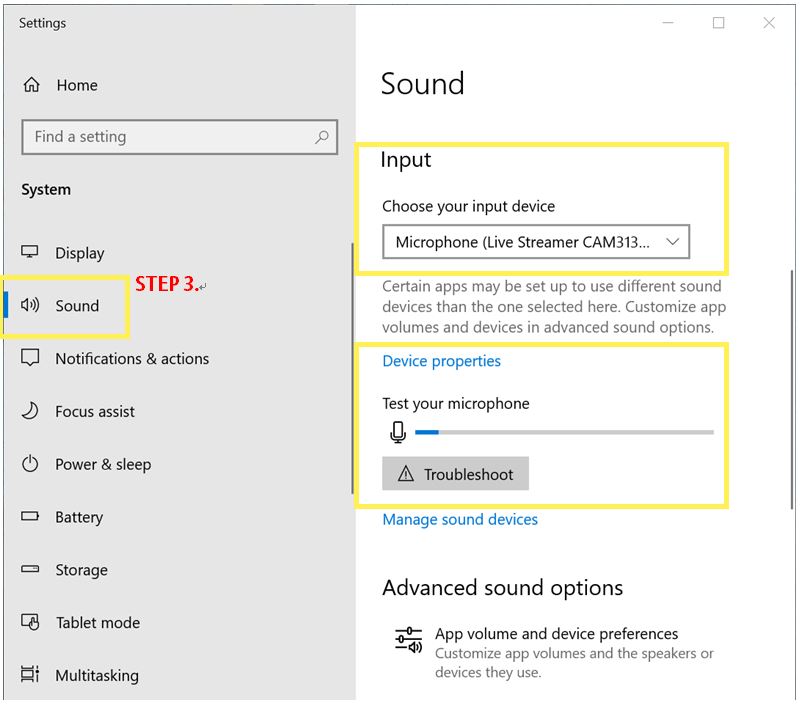This screenshot has width=801, height=709.
Task: Click the Settings window title text
Action: tap(42, 23)
